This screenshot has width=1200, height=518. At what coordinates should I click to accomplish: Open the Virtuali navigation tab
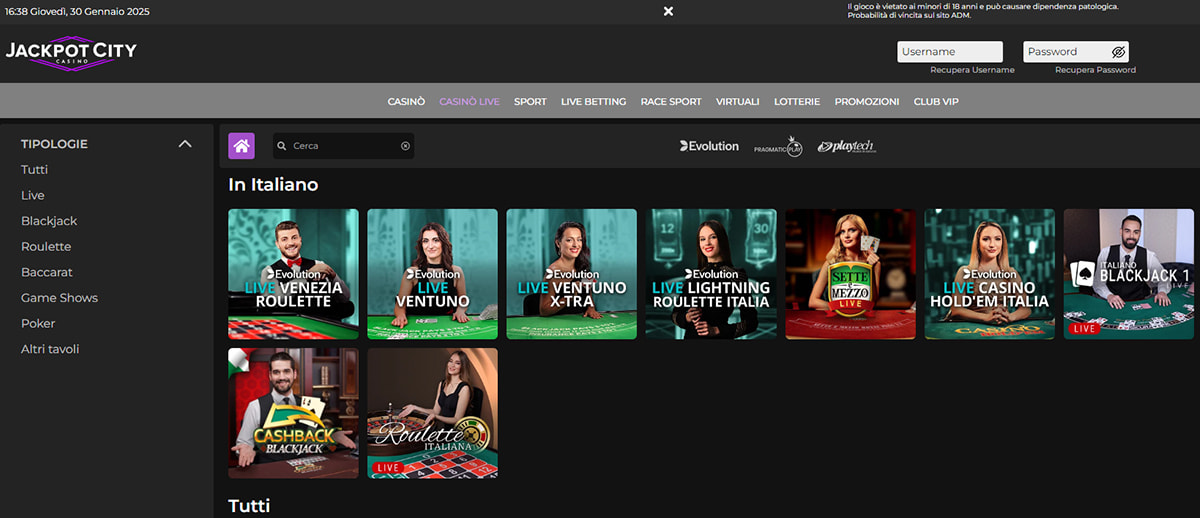(x=738, y=101)
